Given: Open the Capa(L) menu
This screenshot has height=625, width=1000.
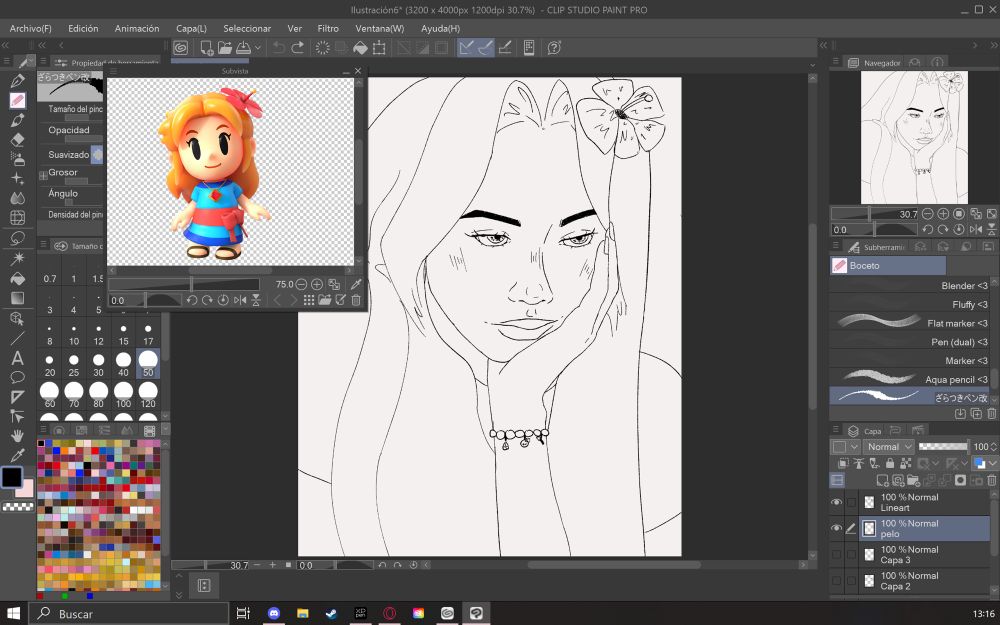Looking at the screenshot, I should pyautogui.click(x=191, y=29).
